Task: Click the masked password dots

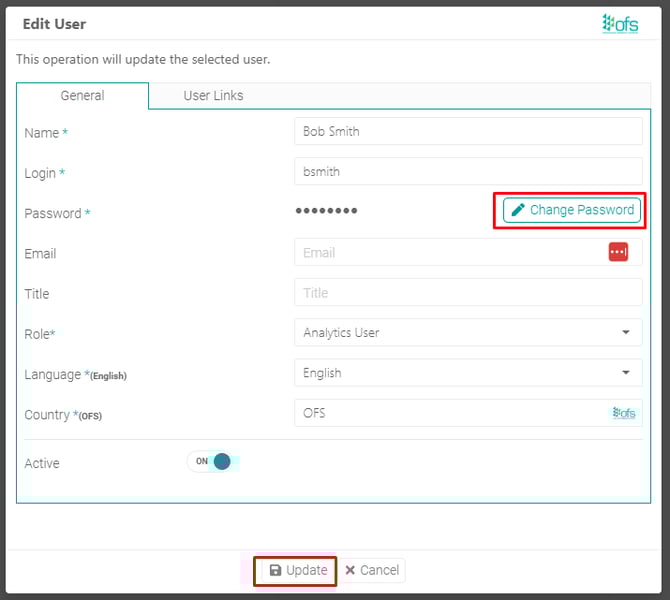Action: pyautogui.click(x=326, y=211)
